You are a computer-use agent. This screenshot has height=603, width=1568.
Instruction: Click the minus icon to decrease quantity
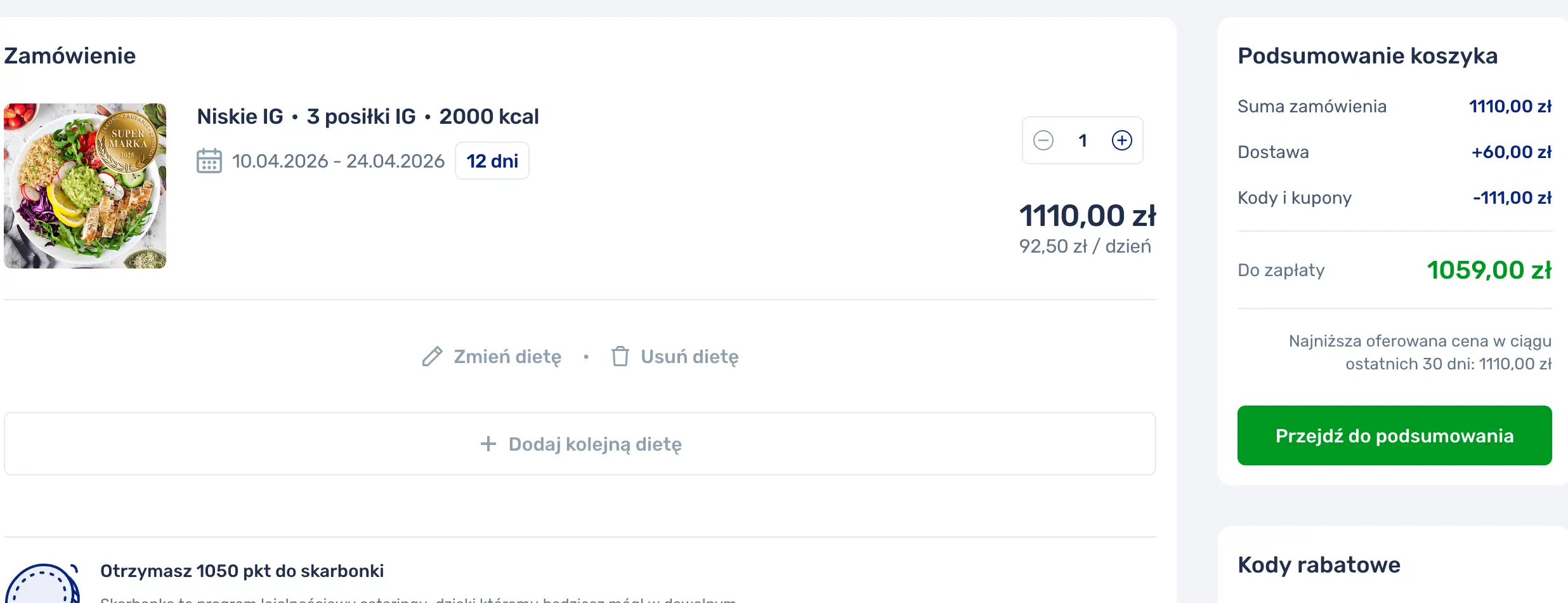(x=1043, y=140)
